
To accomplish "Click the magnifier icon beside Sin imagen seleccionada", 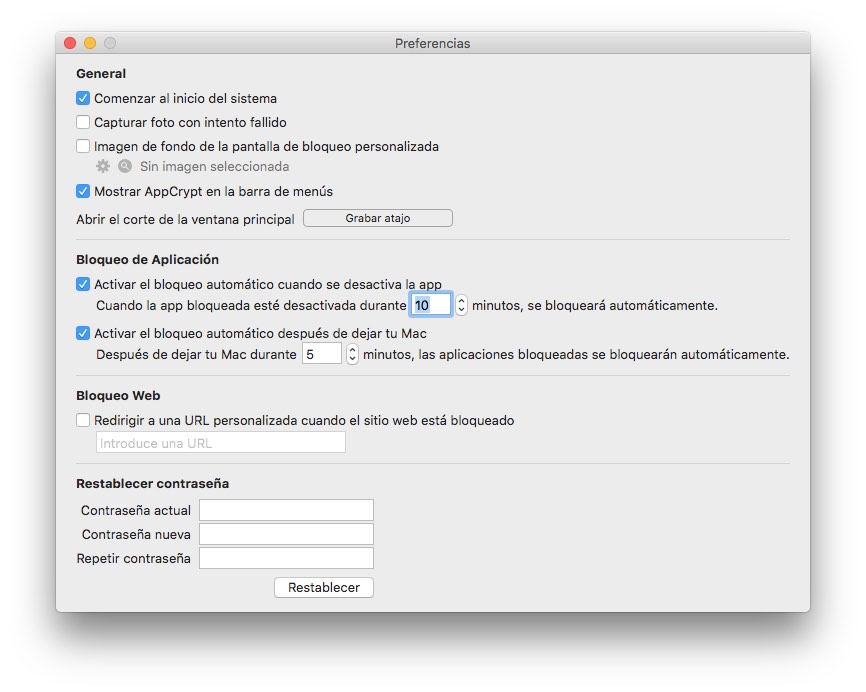I will pyautogui.click(x=125, y=167).
